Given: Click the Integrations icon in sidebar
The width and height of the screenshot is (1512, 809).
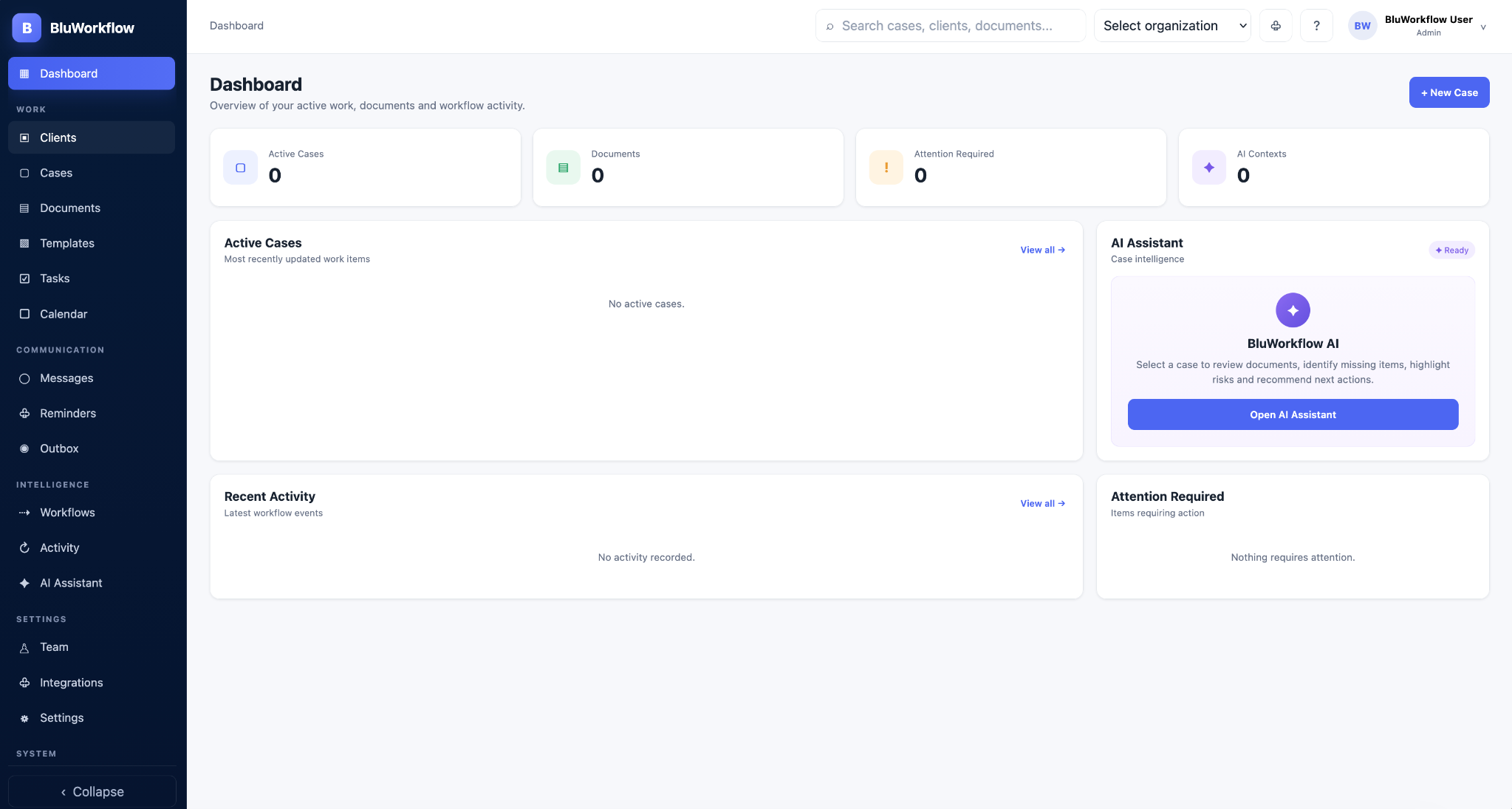Looking at the screenshot, I should tap(24, 683).
